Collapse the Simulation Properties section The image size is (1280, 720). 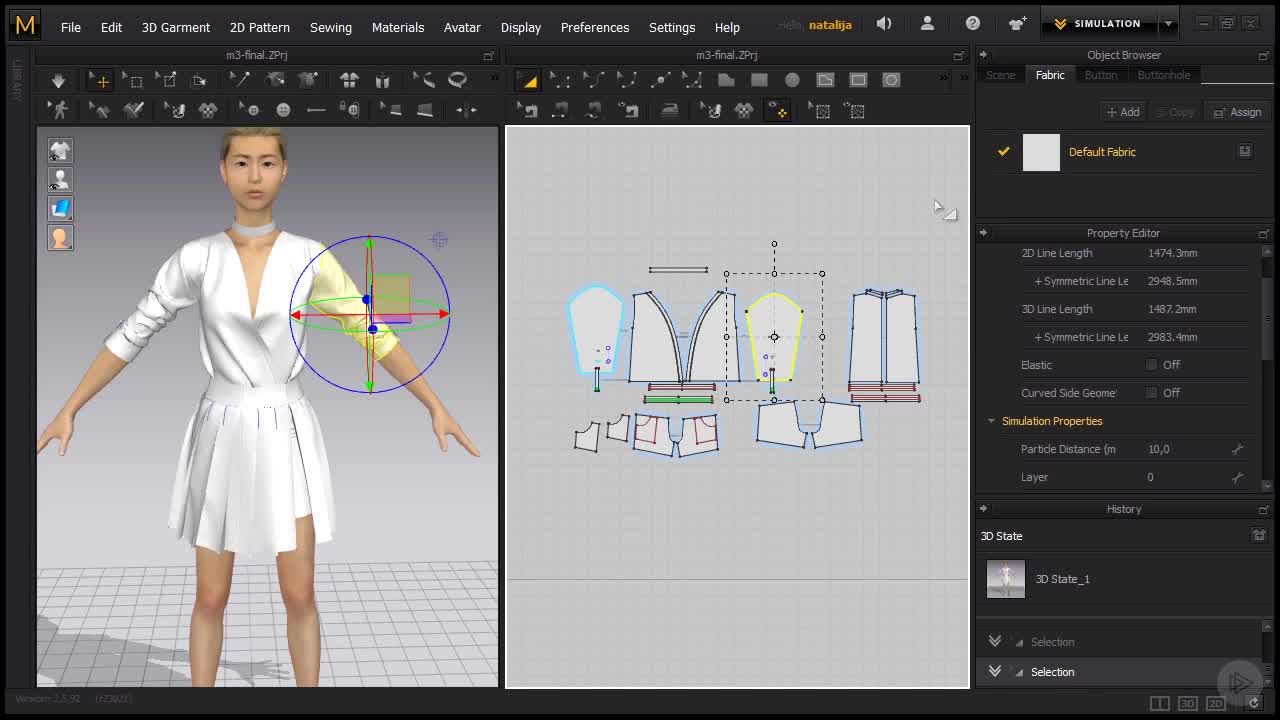(992, 421)
